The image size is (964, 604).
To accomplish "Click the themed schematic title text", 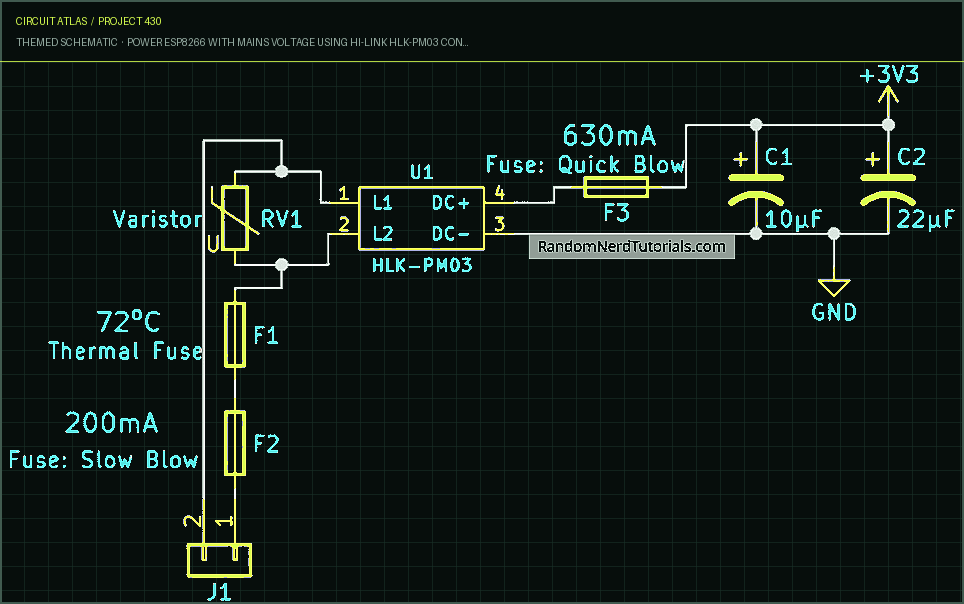I will click(x=242, y=42).
